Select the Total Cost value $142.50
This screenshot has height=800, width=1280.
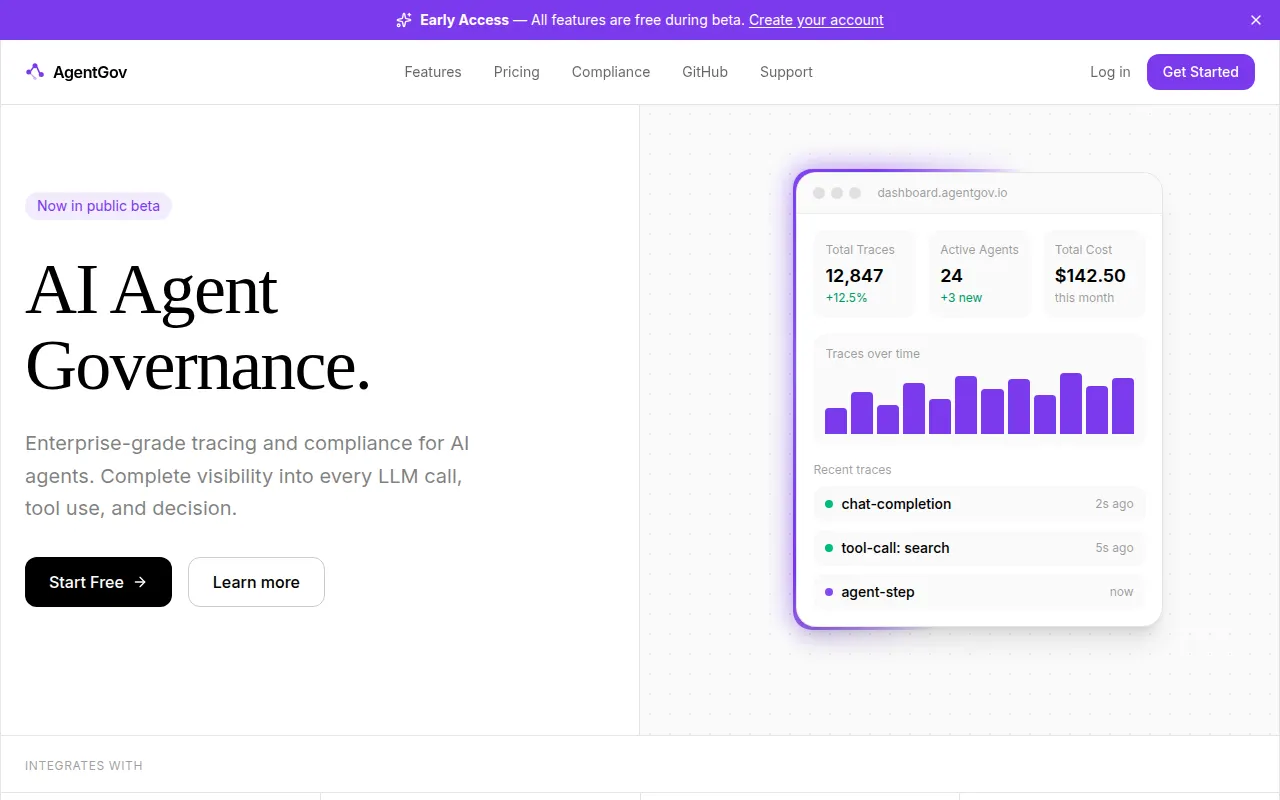coord(1090,275)
